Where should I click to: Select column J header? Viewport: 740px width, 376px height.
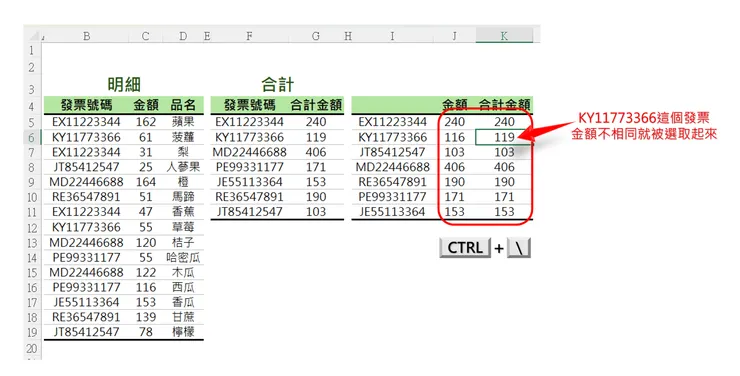click(454, 36)
